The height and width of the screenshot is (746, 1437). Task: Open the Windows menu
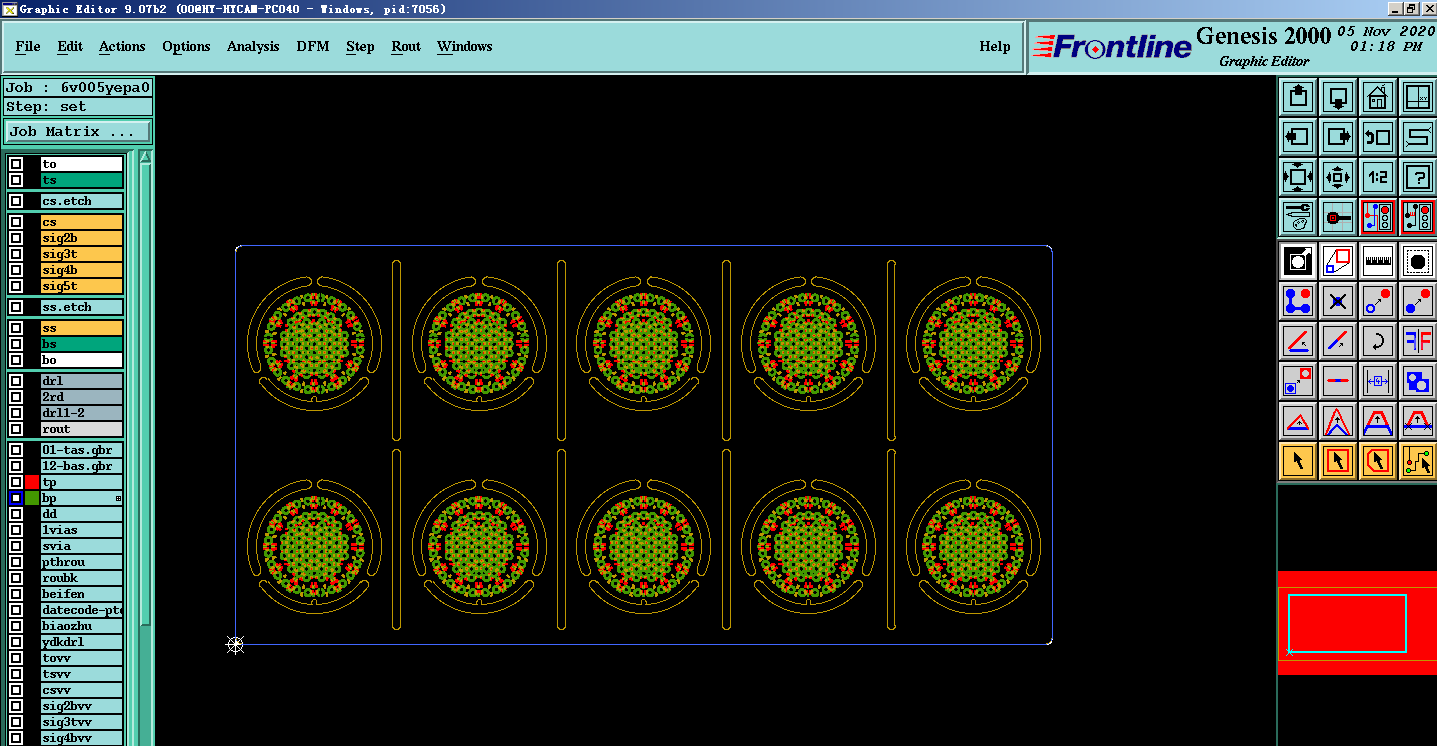(465, 47)
